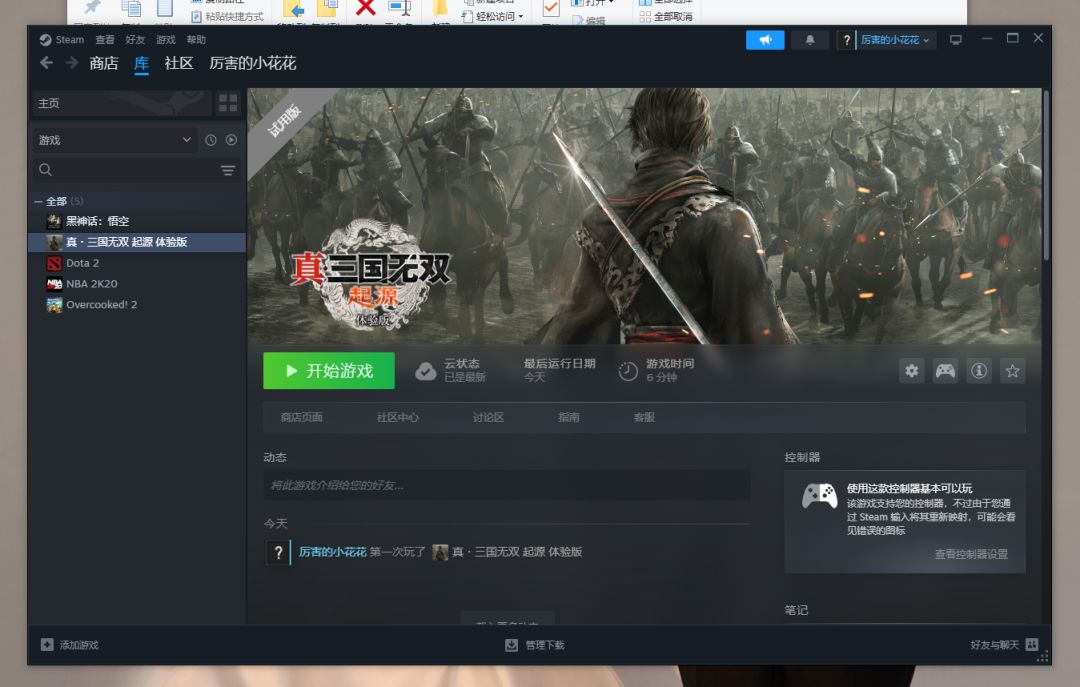Expand the 游戏 filter dropdown

tap(115, 140)
